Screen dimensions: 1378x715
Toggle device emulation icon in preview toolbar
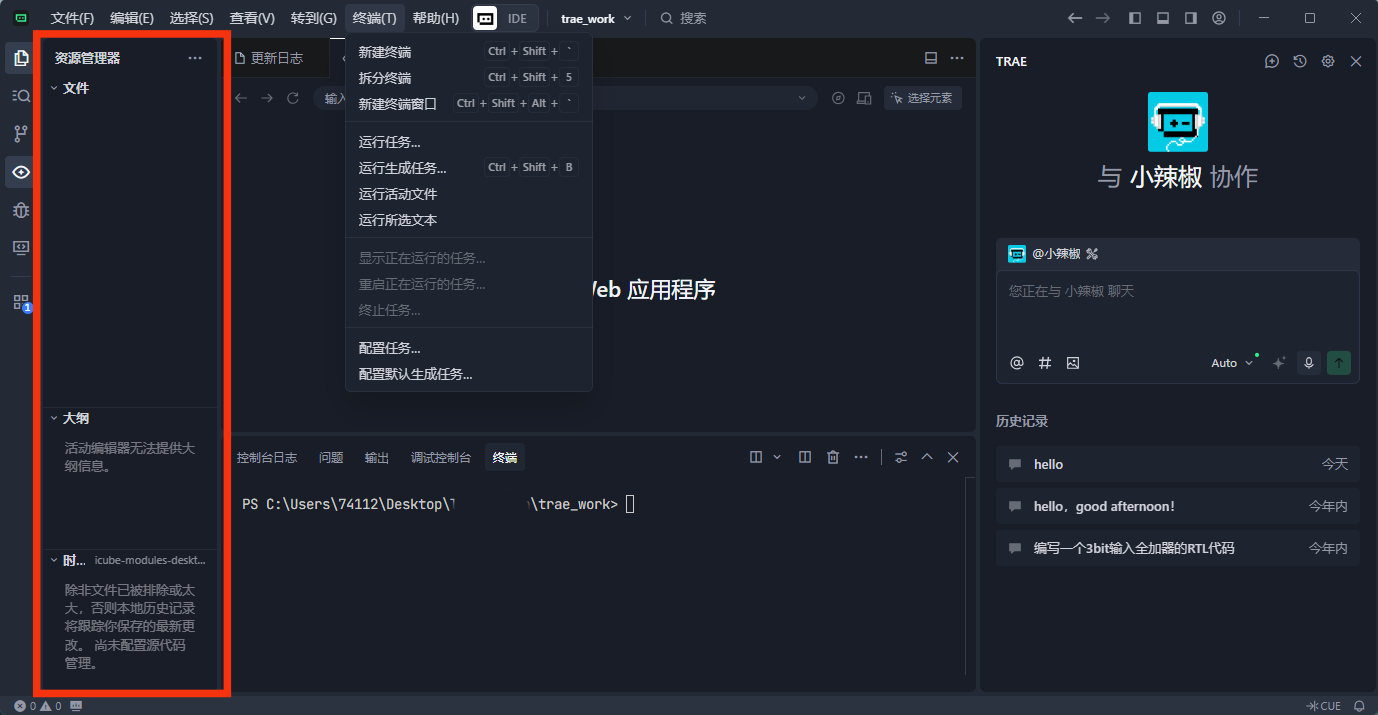pyautogui.click(x=866, y=98)
